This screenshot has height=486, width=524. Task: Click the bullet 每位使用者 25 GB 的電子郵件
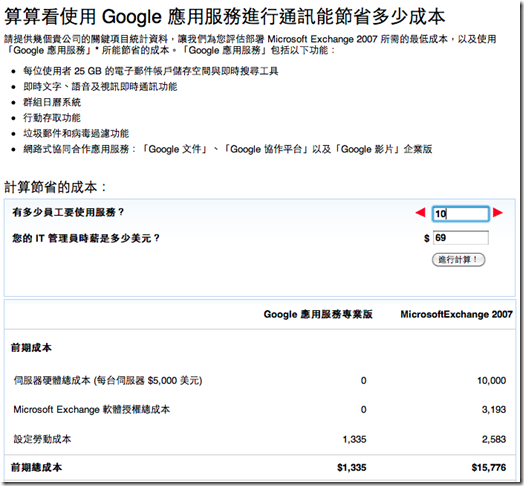[x=151, y=71]
